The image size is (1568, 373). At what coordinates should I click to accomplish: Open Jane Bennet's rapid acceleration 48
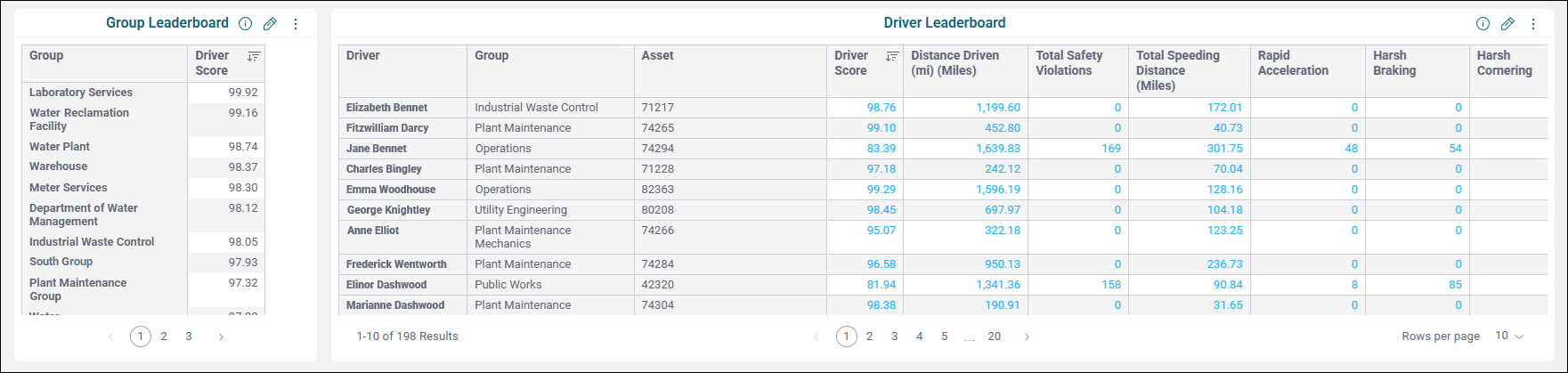[x=1352, y=149]
